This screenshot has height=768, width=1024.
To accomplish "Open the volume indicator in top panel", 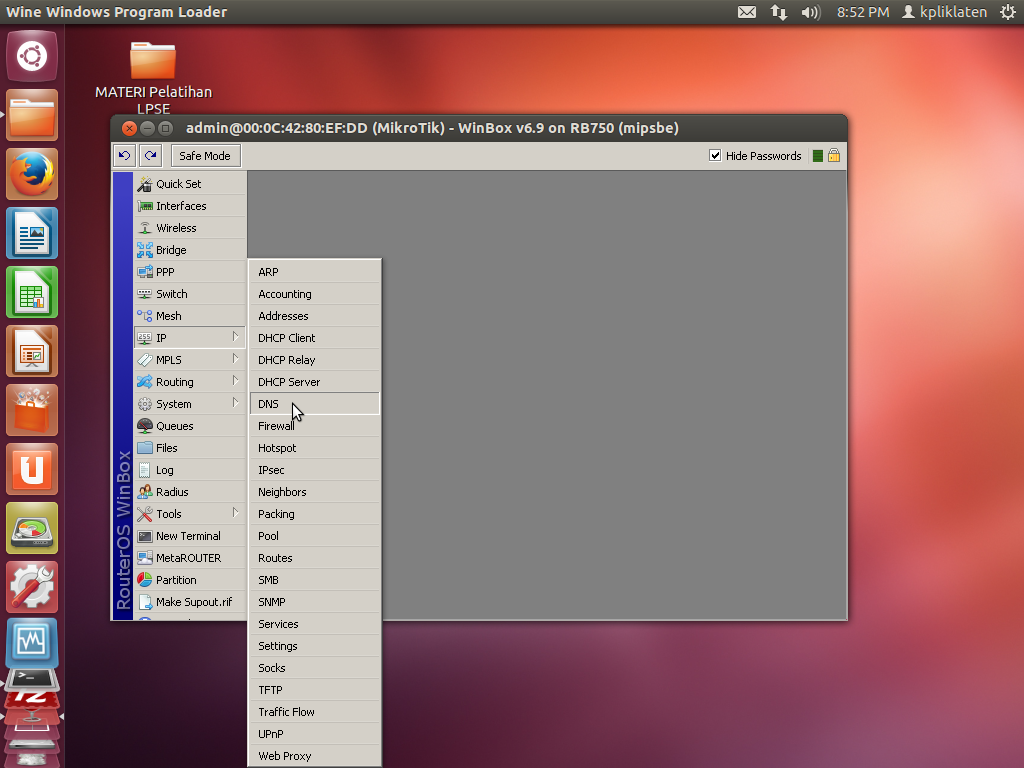I will (x=810, y=12).
